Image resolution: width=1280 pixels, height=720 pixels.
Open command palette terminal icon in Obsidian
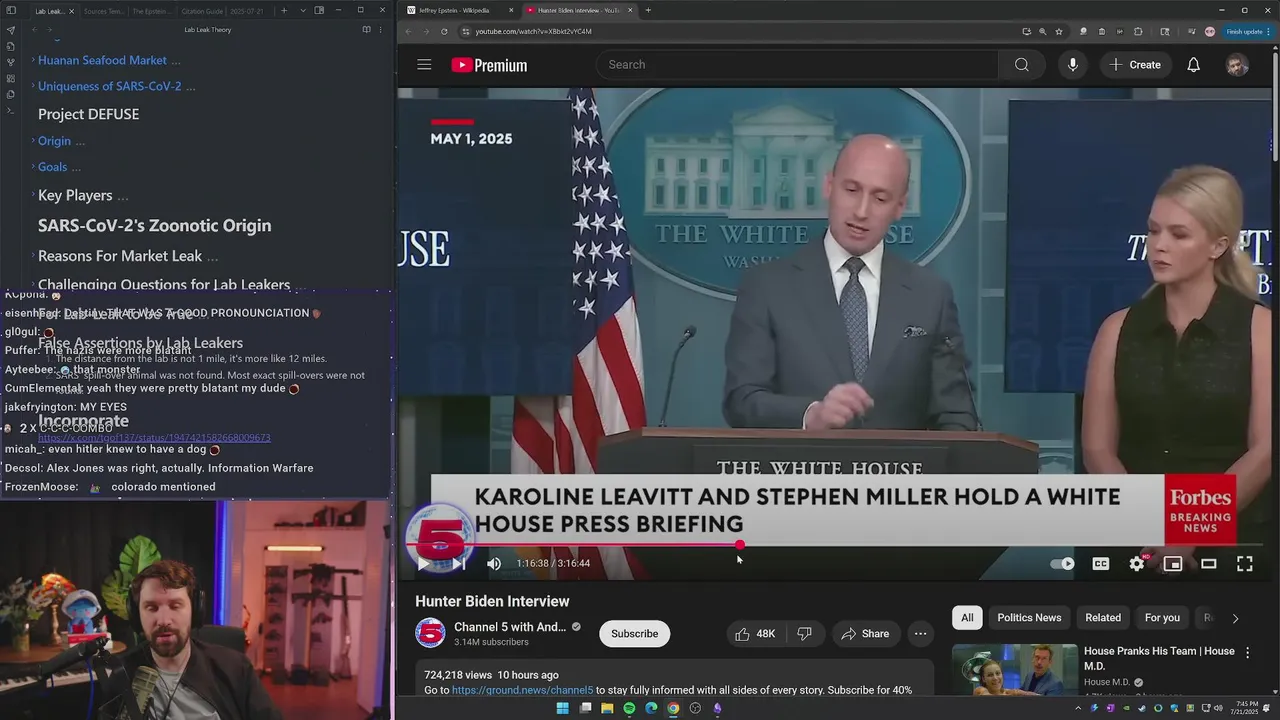click(11, 110)
